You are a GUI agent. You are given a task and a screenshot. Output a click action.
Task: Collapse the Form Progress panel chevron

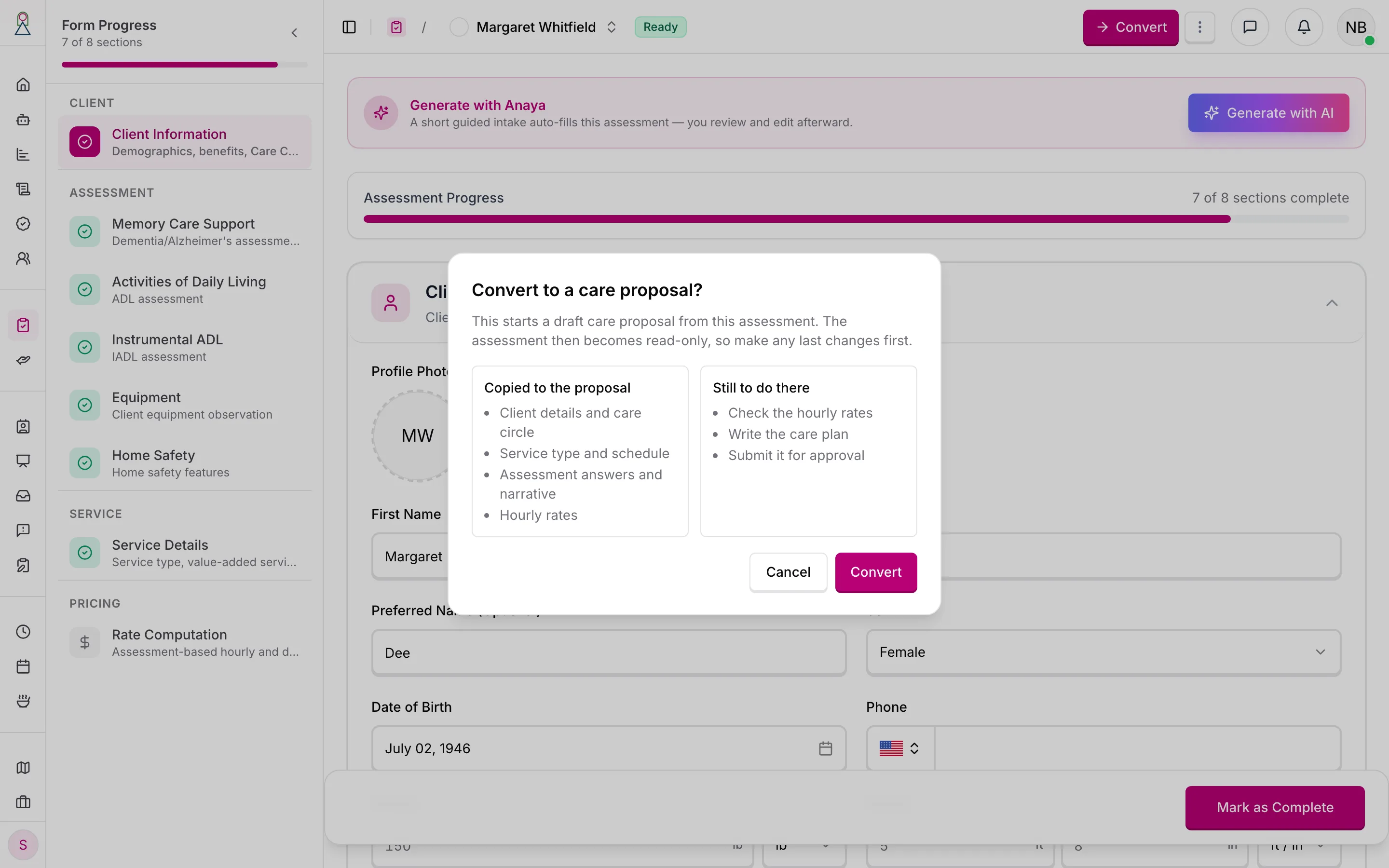point(295,33)
